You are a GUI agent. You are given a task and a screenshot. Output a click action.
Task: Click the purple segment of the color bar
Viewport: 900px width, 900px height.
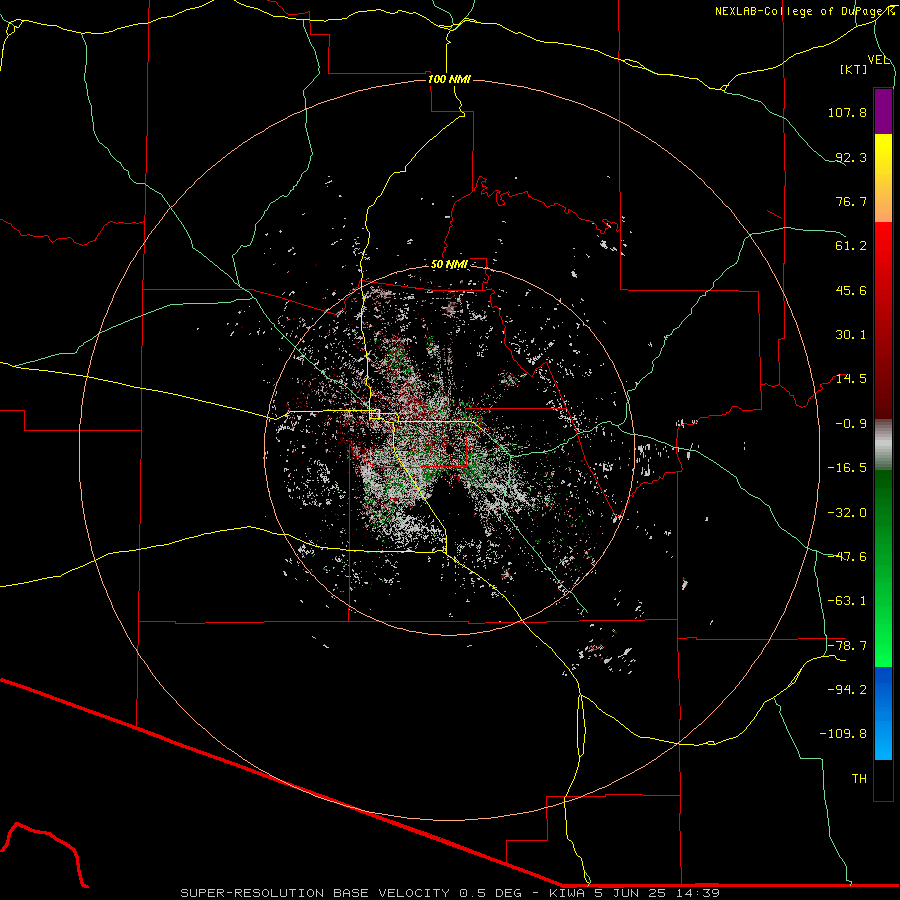[883, 111]
